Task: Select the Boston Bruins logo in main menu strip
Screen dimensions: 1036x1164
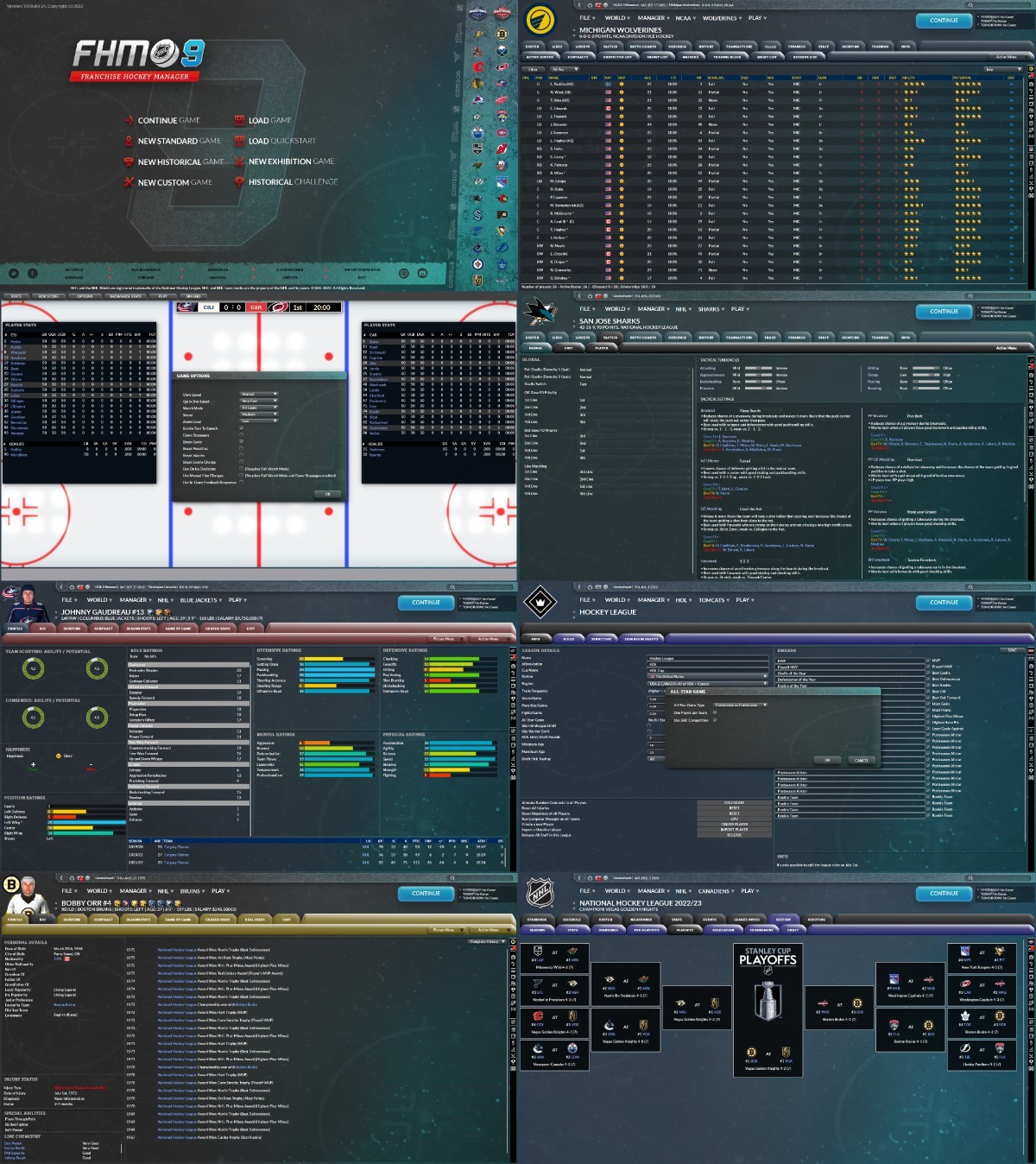Action: [502, 34]
